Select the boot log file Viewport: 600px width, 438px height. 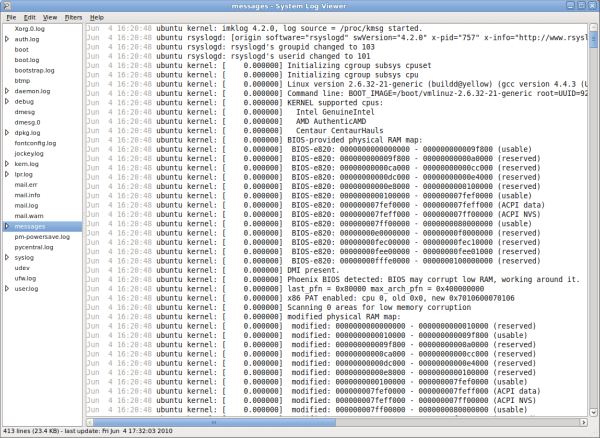point(21,49)
